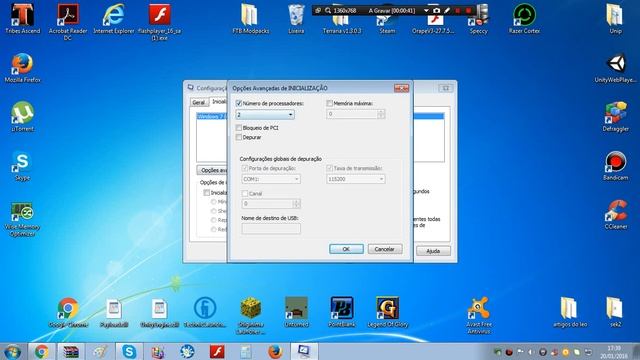The width and height of the screenshot is (640, 360).
Task: Open the Untamed desktop shortcut
Action: click(296, 313)
